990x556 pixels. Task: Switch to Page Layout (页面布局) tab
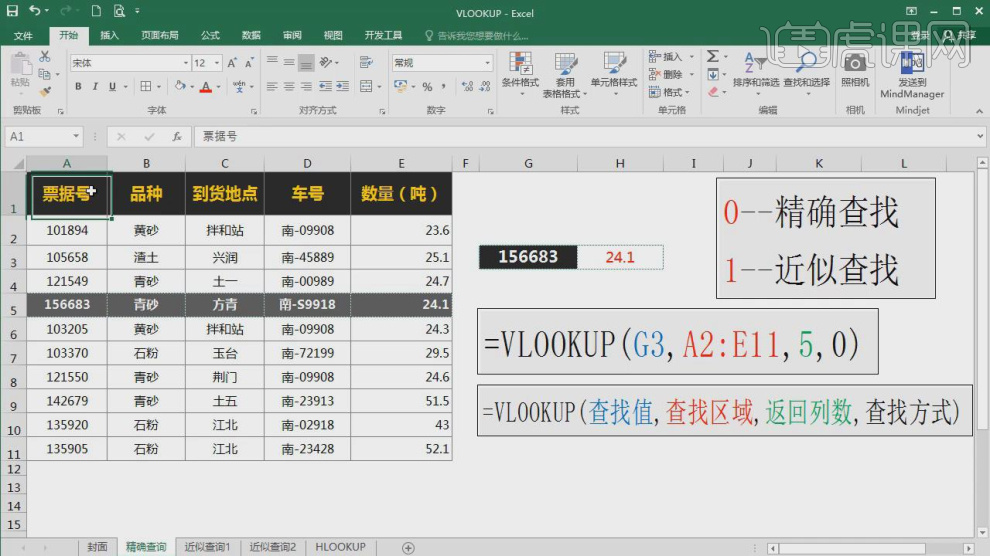coord(160,35)
